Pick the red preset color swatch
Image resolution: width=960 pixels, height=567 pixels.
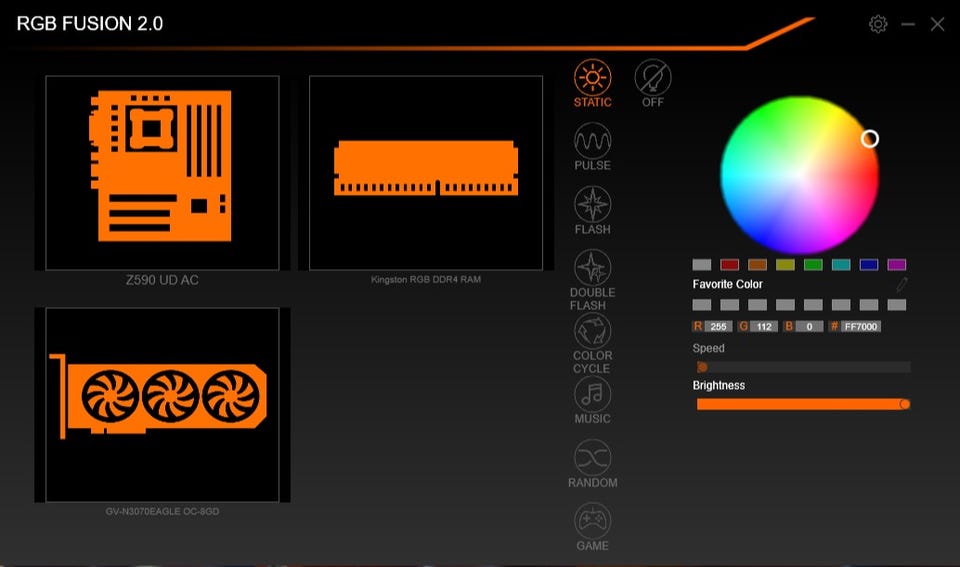(x=730, y=265)
